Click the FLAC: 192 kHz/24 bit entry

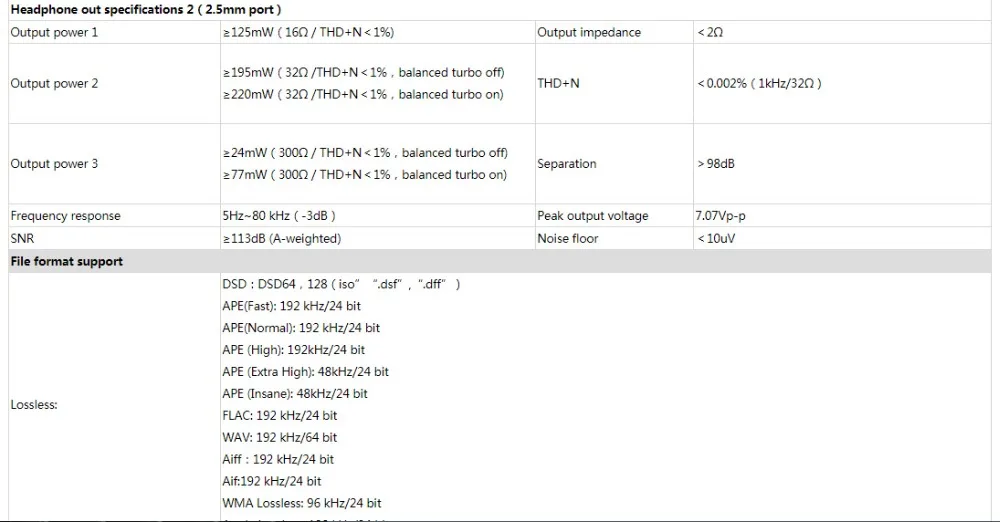point(279,415)
